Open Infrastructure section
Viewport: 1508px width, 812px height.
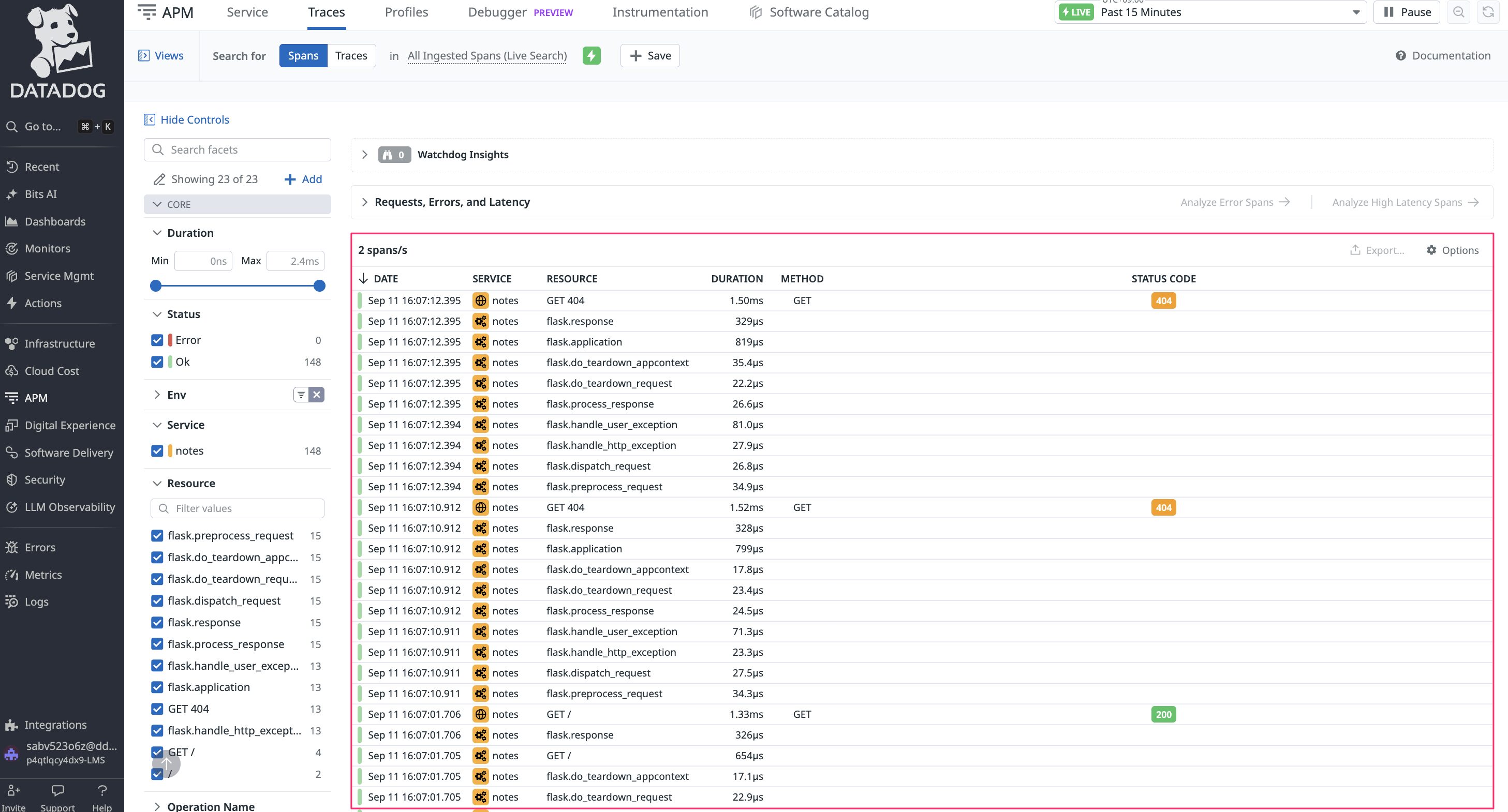59,344
